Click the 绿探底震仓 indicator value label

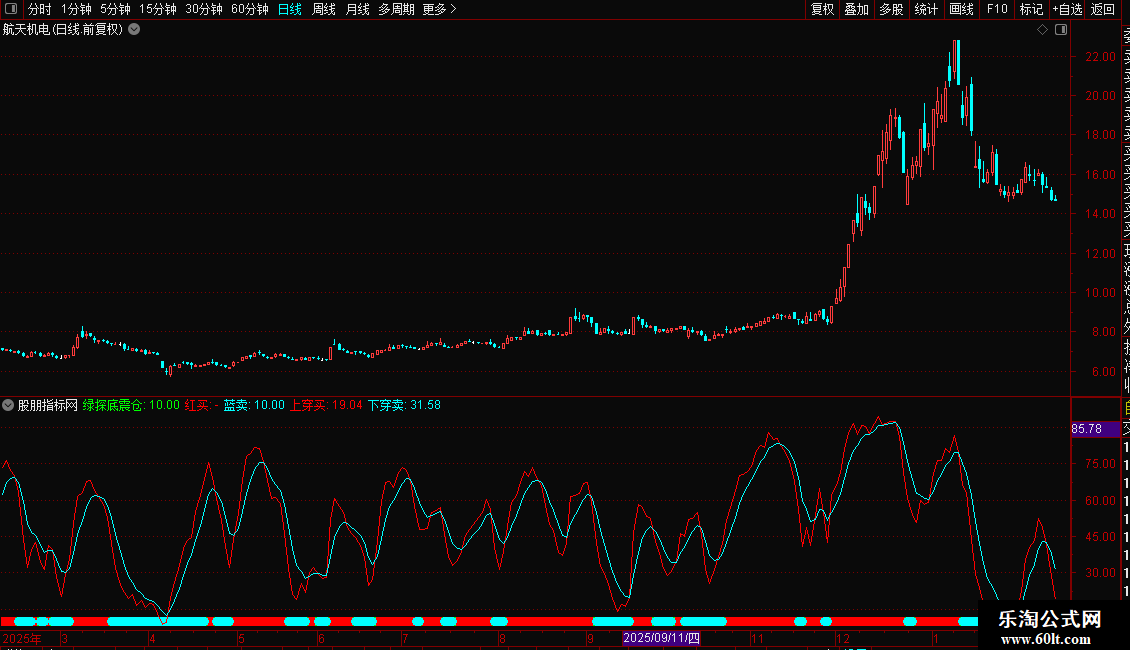click(131, 405)
